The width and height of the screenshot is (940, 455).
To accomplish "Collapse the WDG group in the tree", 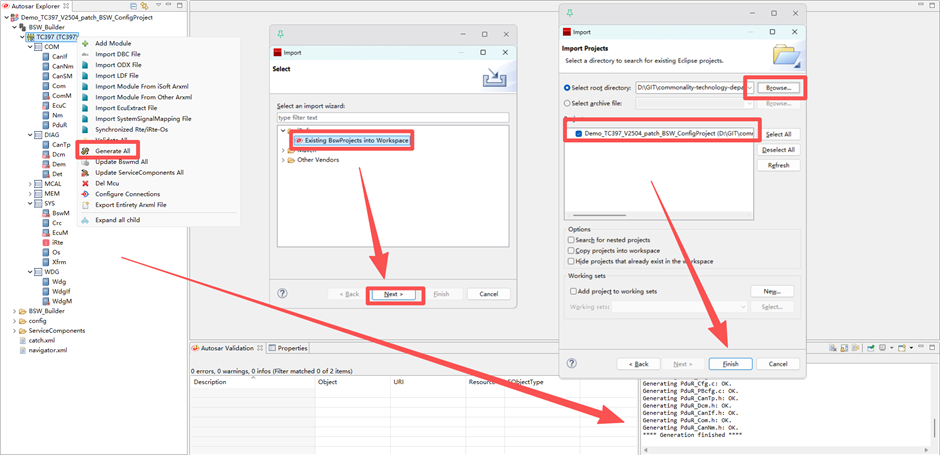I will pyautogui.click(x=29, y=272).
